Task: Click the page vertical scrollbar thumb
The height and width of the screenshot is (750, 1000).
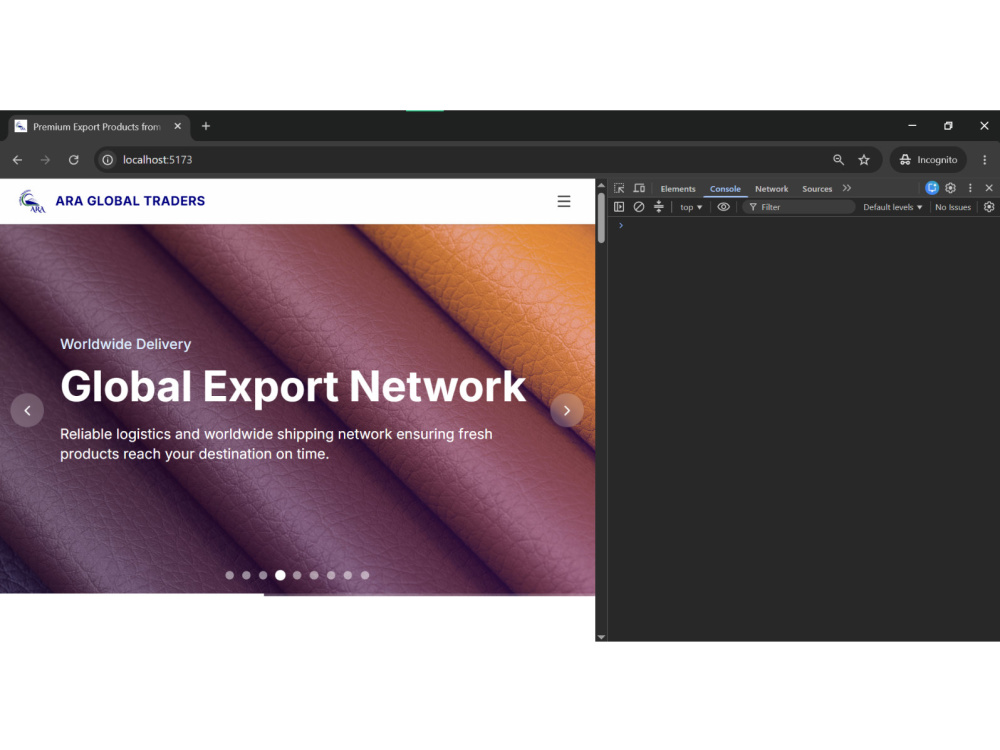Action: click(601, 218)
